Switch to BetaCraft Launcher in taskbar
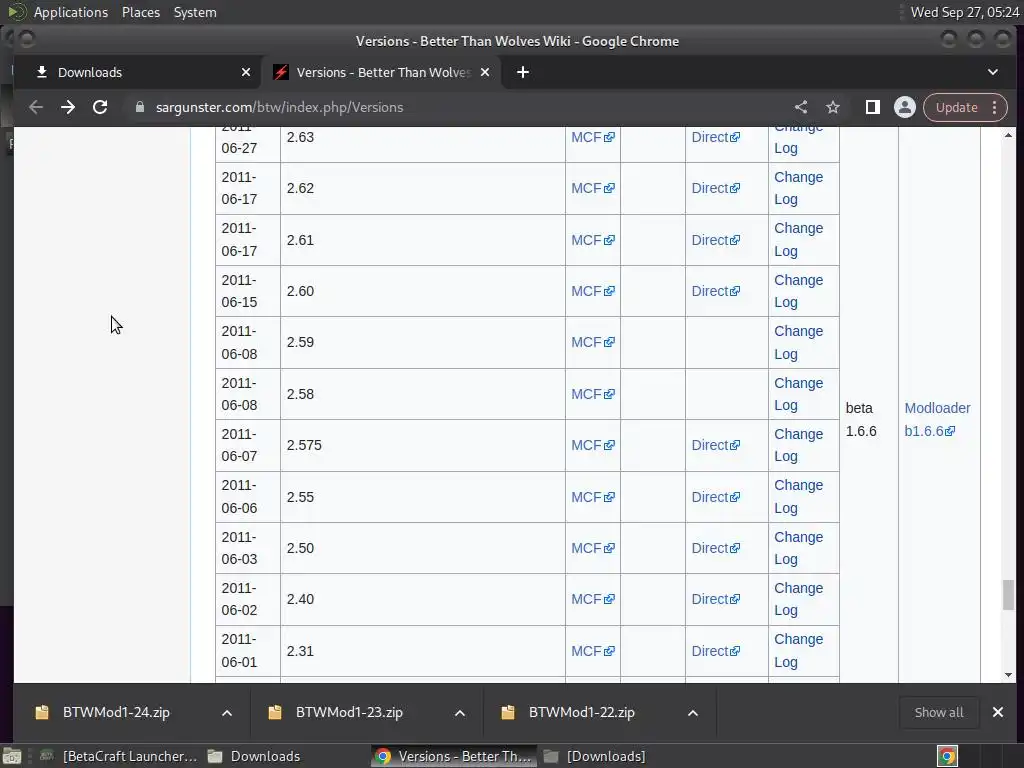Image resolution: width=1024 pixels, height=768 pixels. pos(118,756)
